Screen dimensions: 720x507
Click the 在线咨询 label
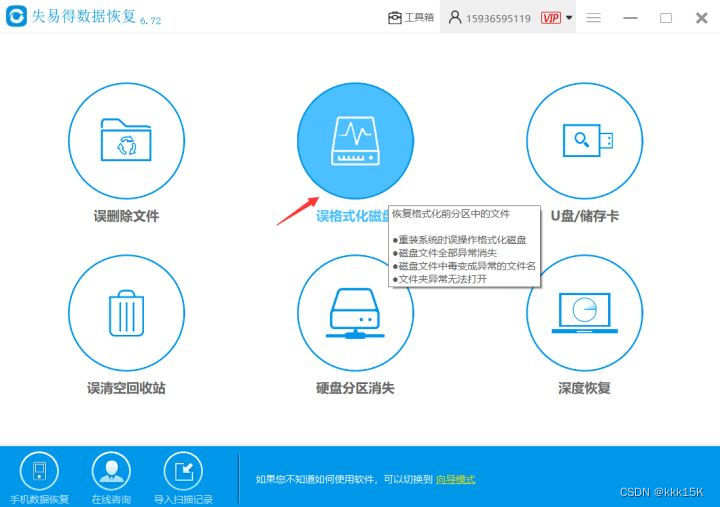click(x=111, y=499)
